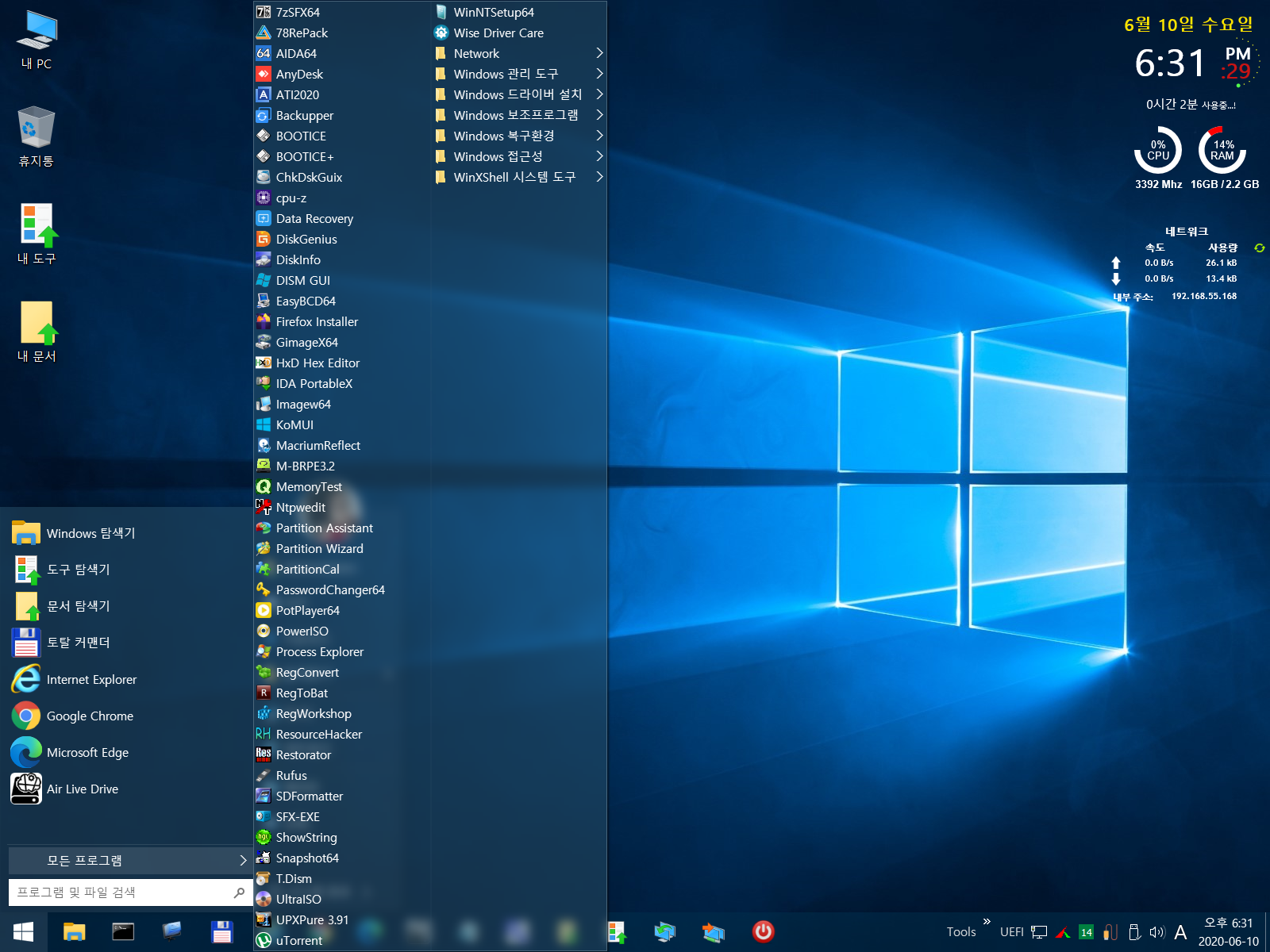
Task: Click the IME language indicator A
Action: point(1181,932)
